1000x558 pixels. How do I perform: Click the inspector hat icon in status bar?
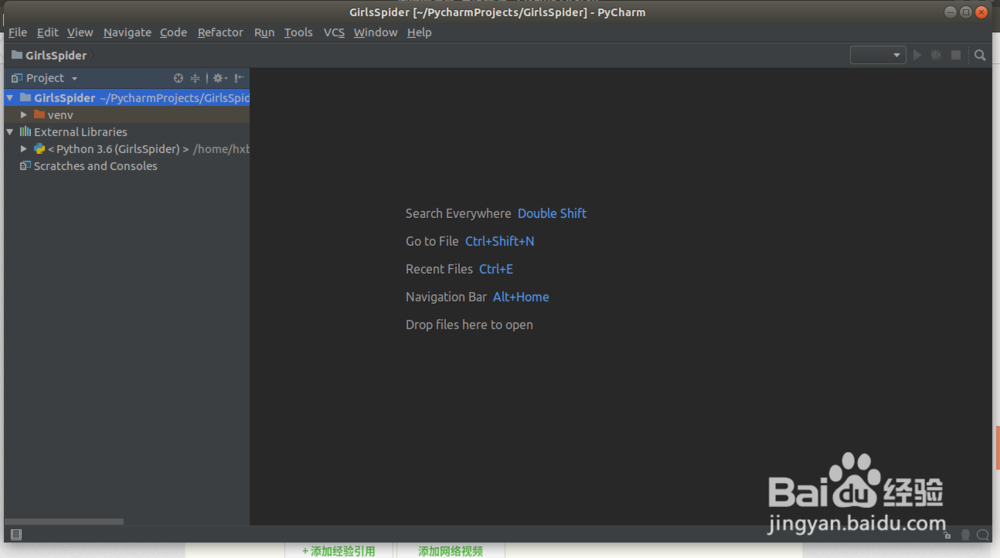coord(966,534)
